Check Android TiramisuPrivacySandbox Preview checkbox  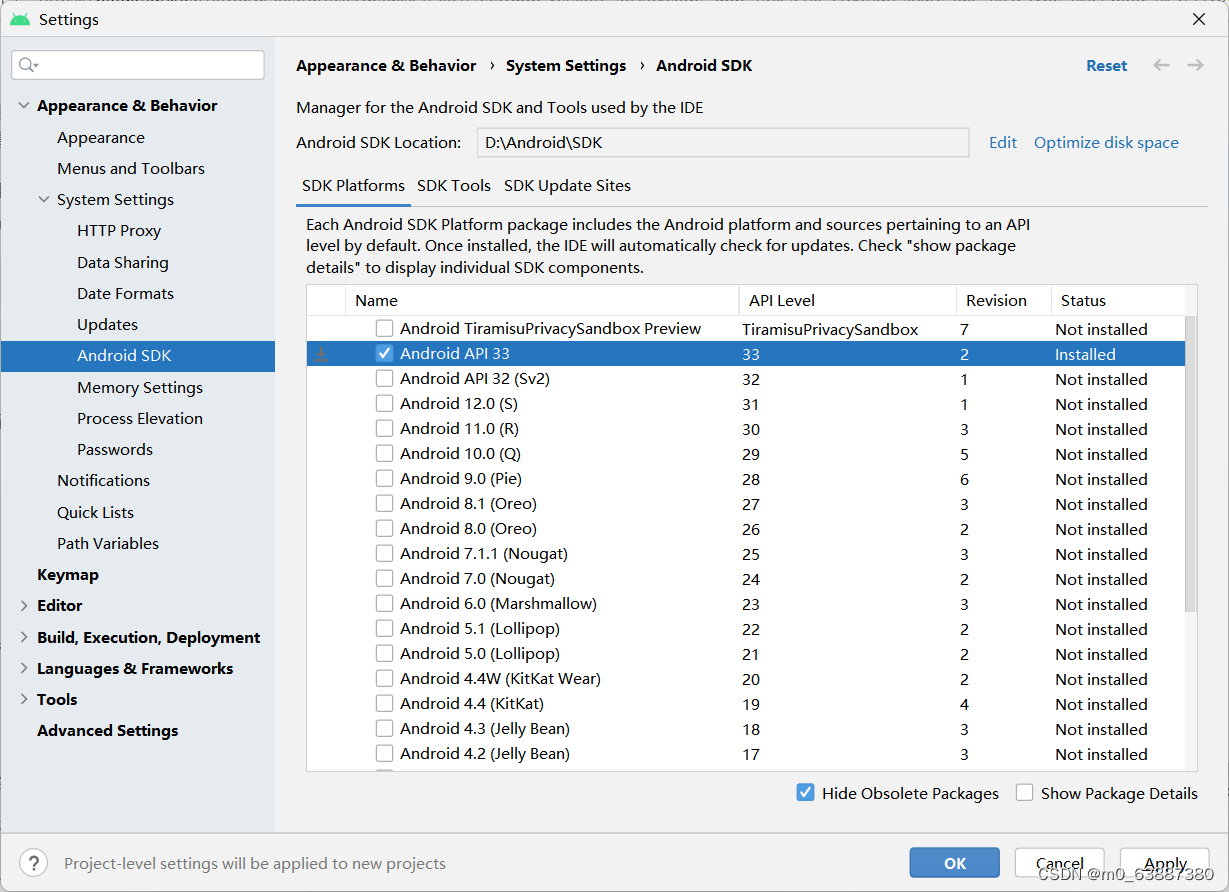tap(384, 328)
